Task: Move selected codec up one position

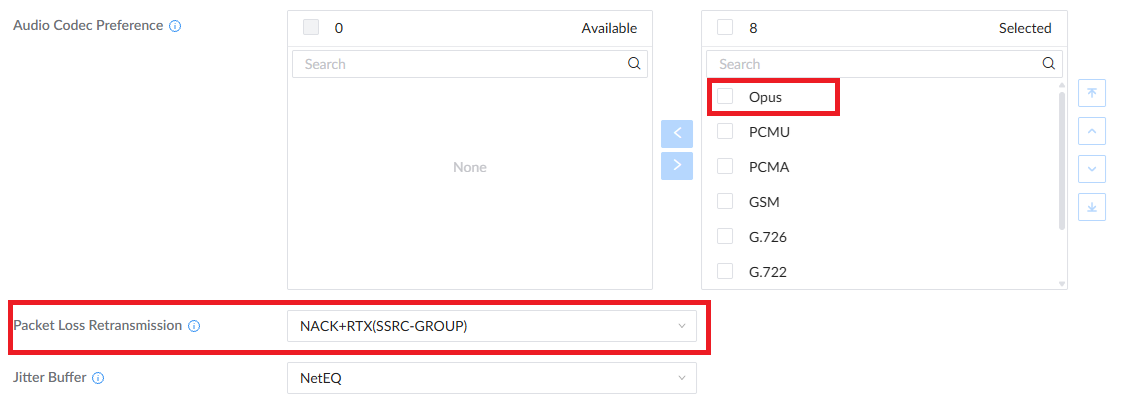Action: point(1092,132)
